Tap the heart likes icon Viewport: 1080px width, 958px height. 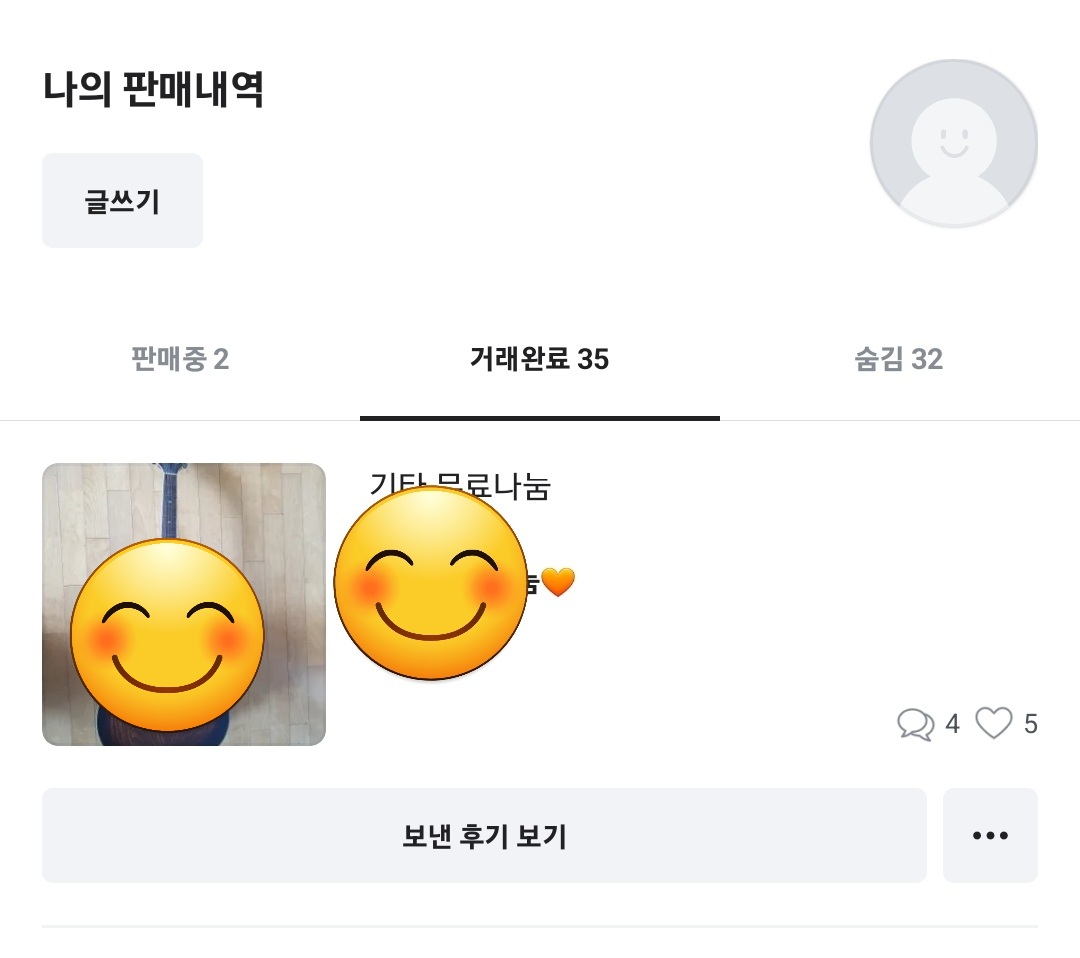(993, 722)
